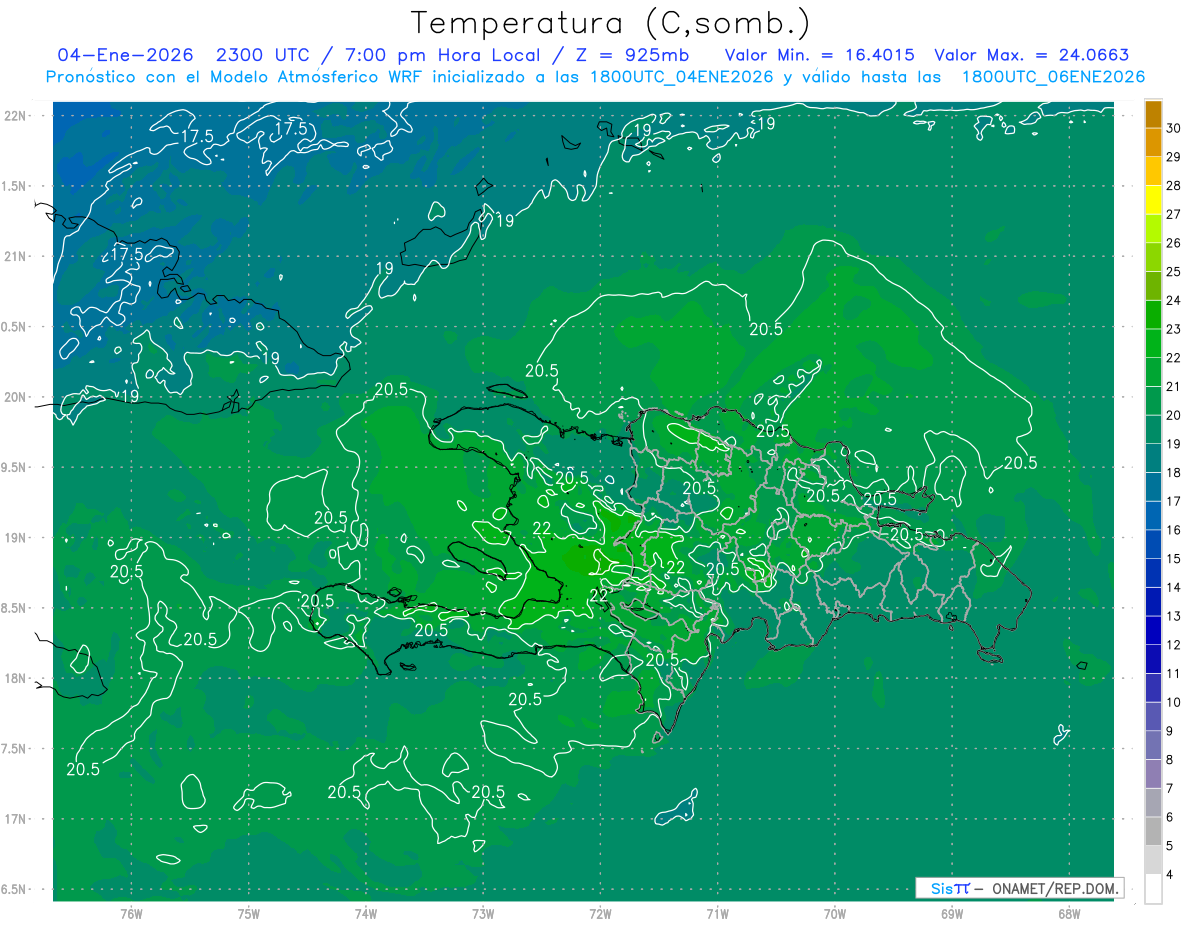Screen dimensions: 1200x927
Task: Click the 'Sisπ – ONAMET/REP.DOM.' label
Action: pos(1020,888)
